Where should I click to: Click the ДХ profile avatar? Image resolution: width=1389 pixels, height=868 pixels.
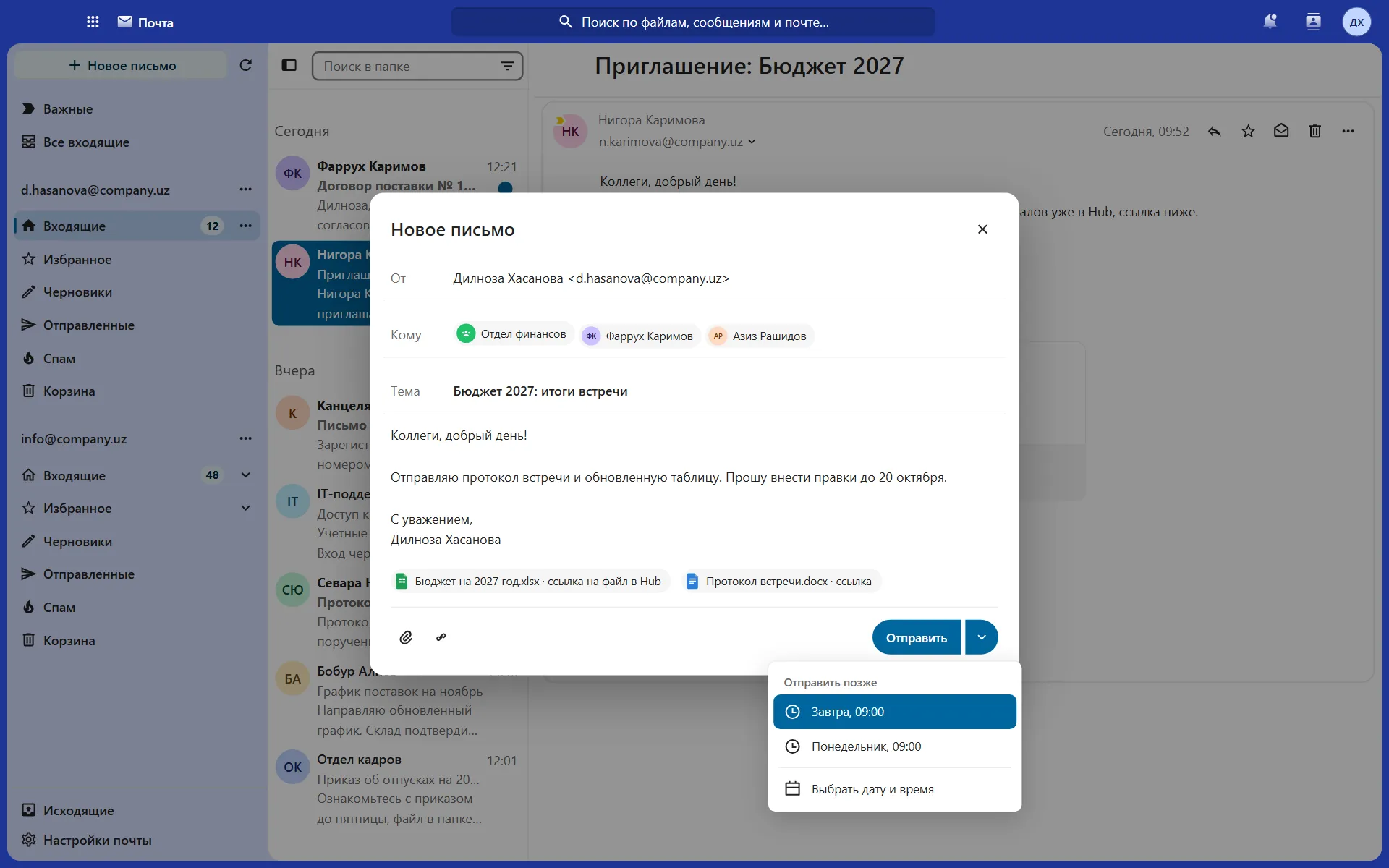click(1356, 22)
